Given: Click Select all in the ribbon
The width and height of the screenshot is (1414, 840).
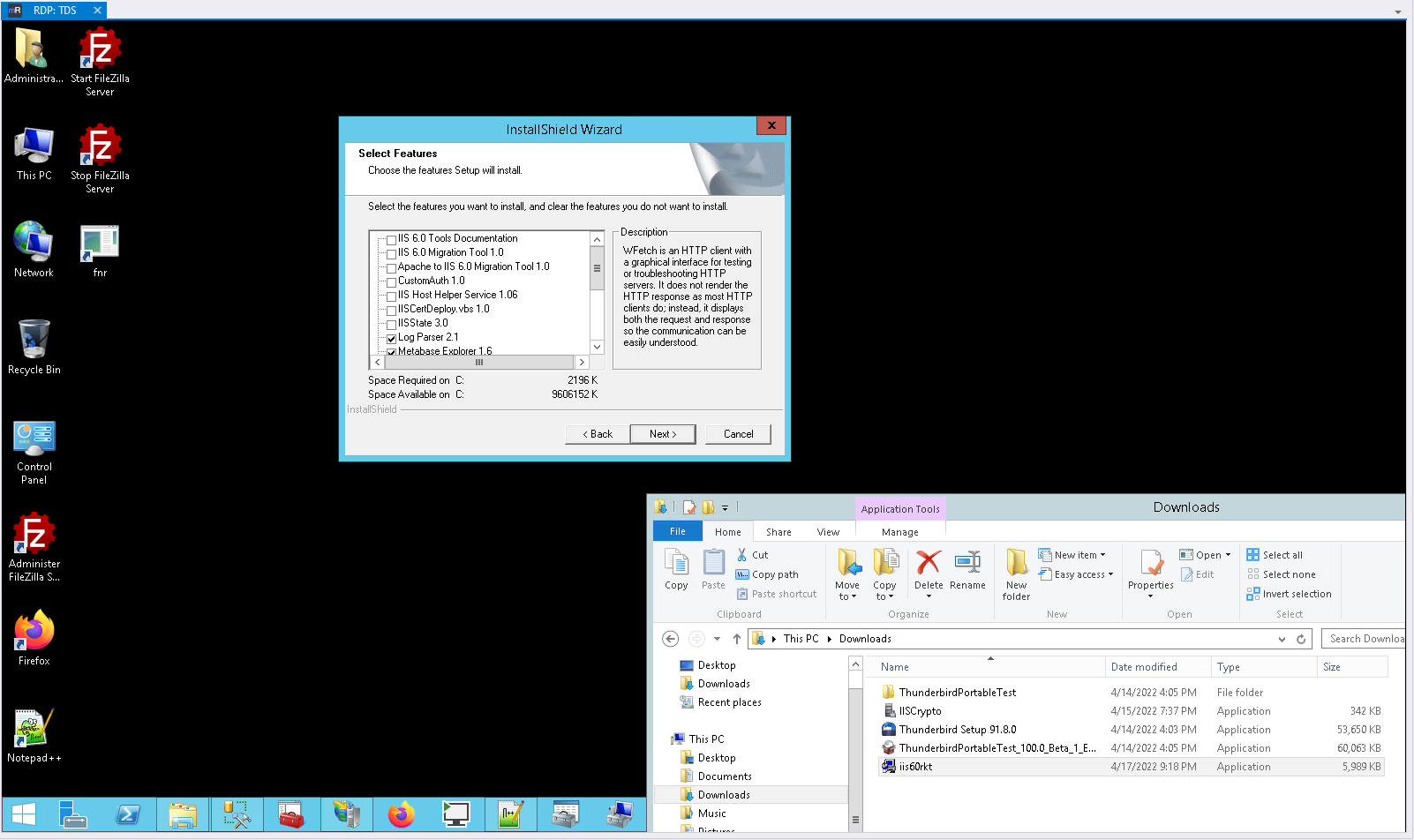Looking at the screenshot, I should tap(1275, 555).
